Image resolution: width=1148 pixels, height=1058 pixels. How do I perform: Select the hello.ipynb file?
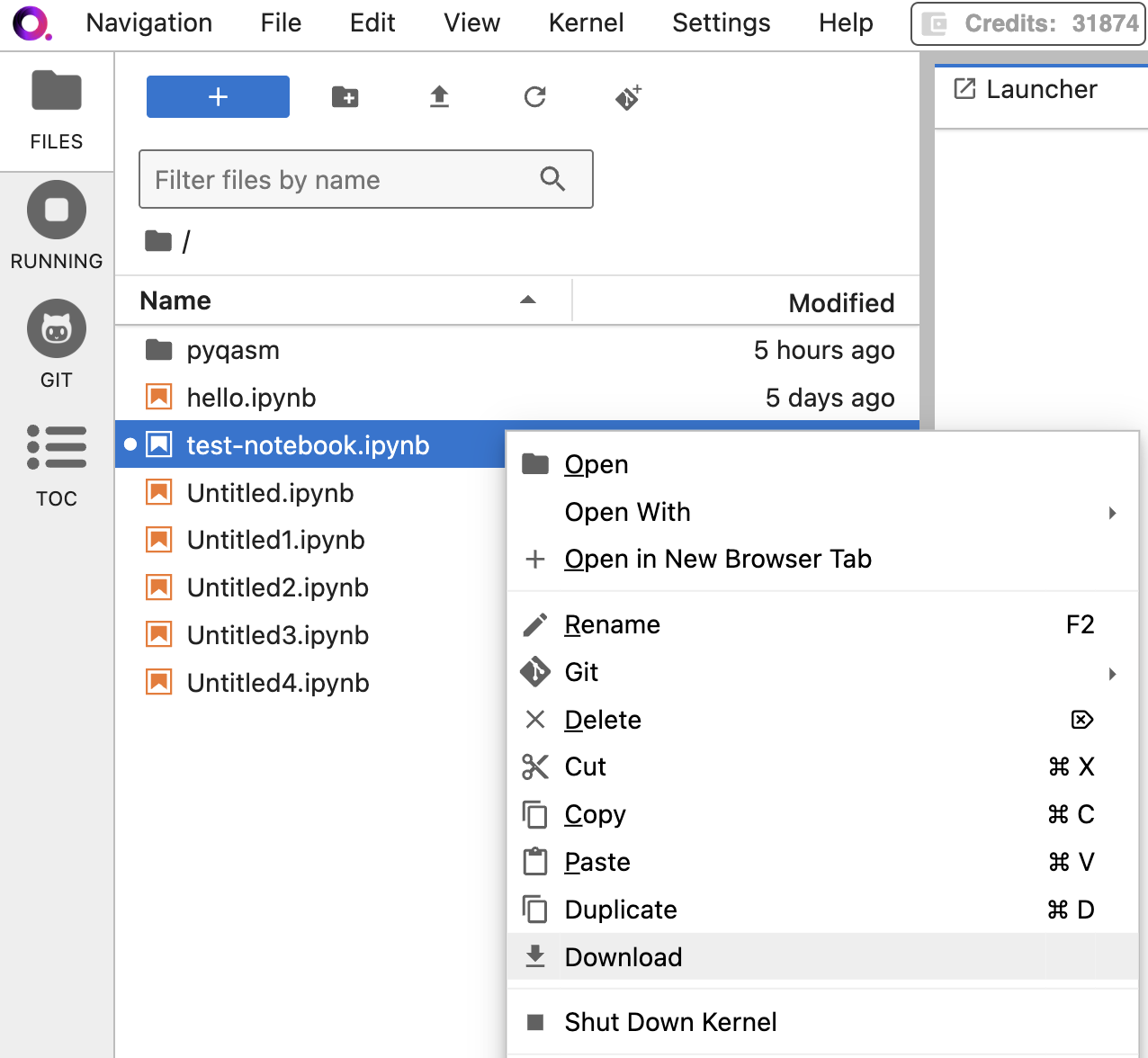[252, 398]
